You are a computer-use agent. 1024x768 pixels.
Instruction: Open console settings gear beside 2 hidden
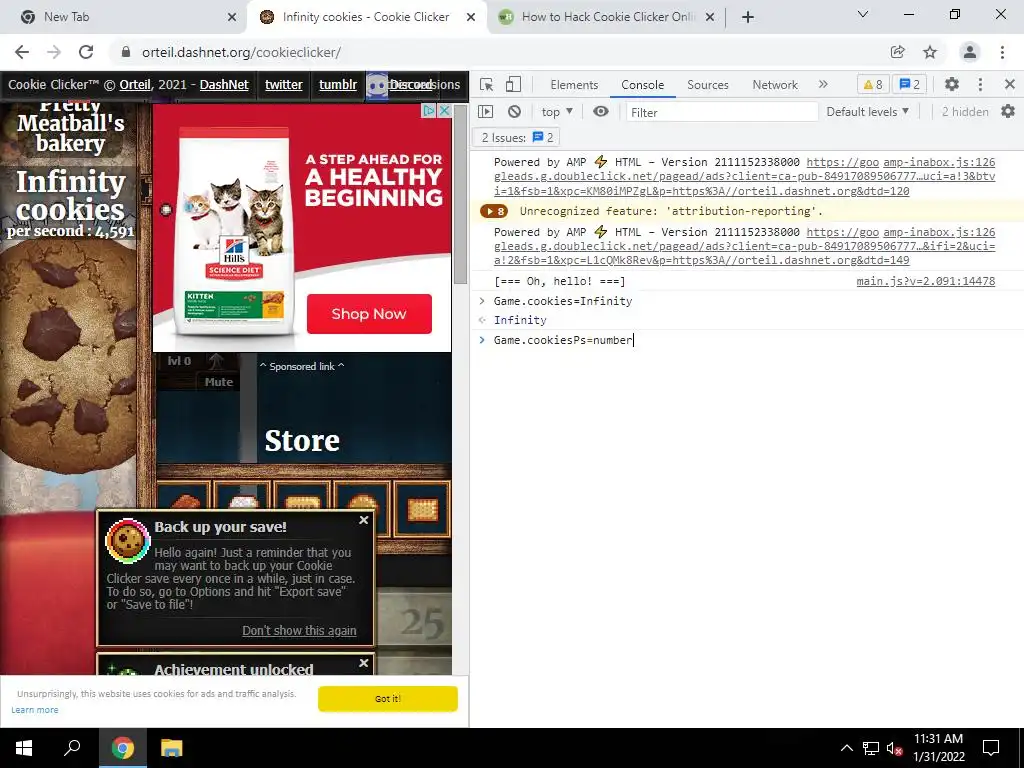pyautogui.click(x=1008, y=112)
